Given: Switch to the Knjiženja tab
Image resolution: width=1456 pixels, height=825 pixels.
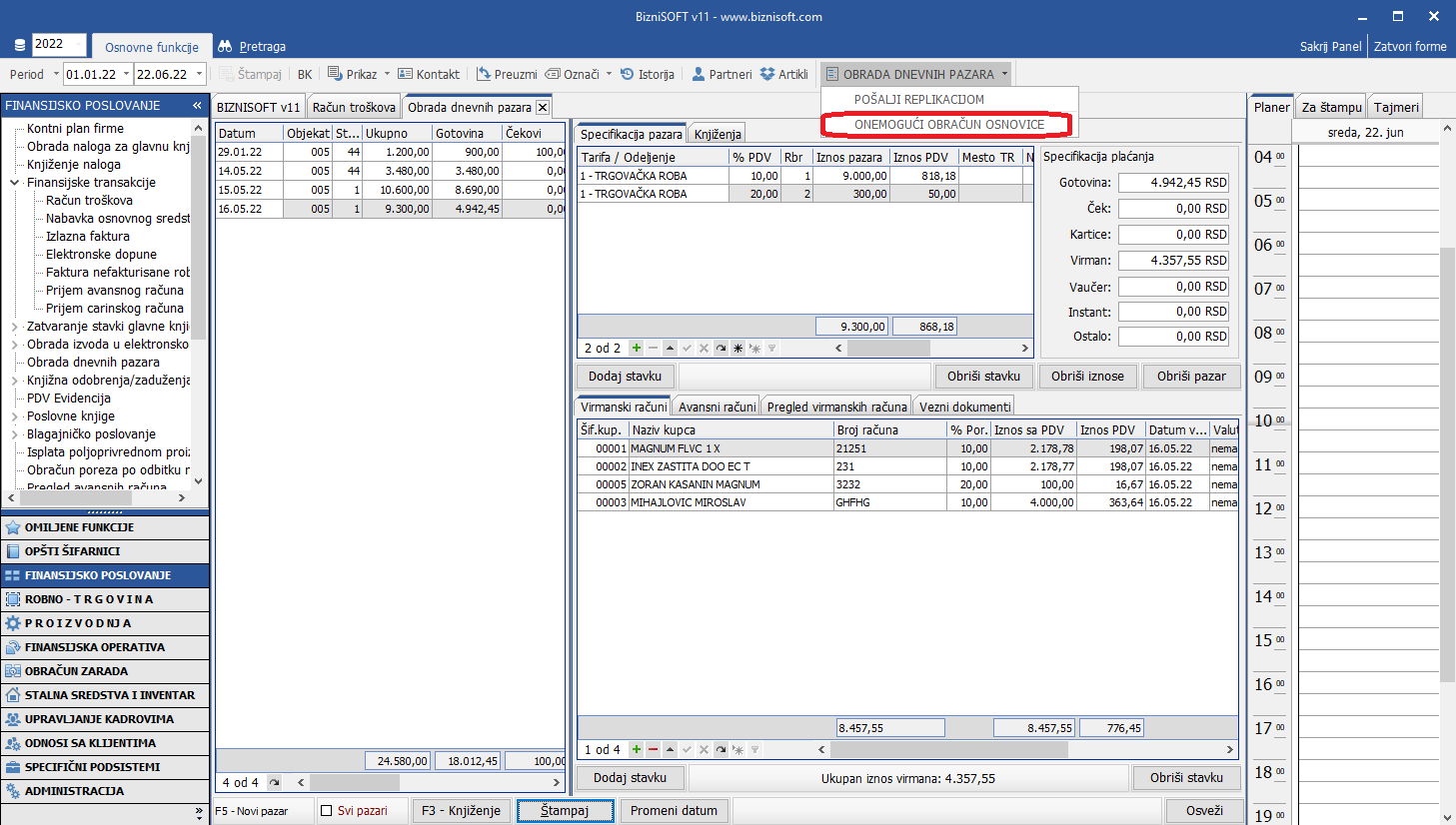Looking at the screenshot, I should (718, 134).
